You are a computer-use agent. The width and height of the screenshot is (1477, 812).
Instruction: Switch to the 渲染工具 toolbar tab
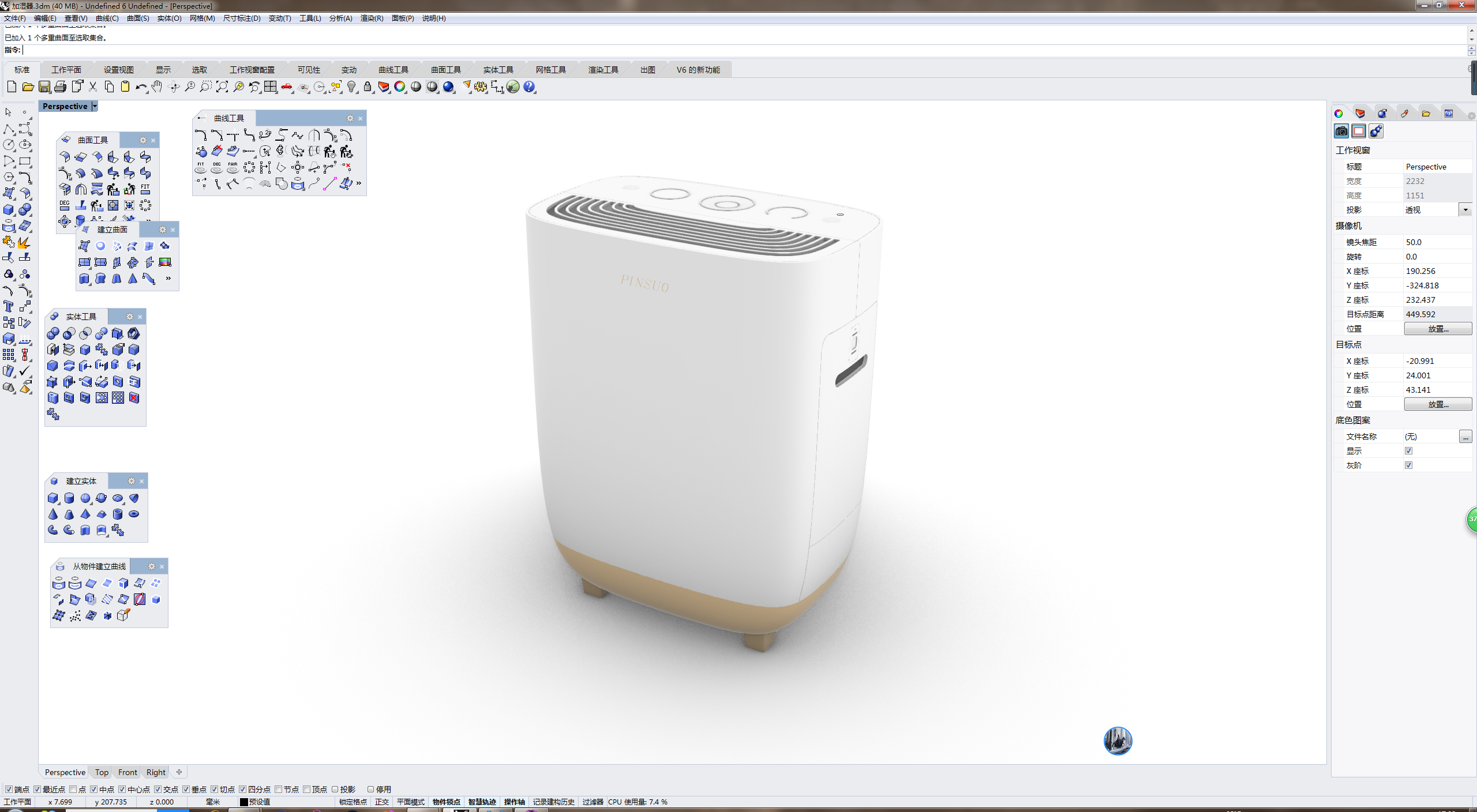click(603, 70)
